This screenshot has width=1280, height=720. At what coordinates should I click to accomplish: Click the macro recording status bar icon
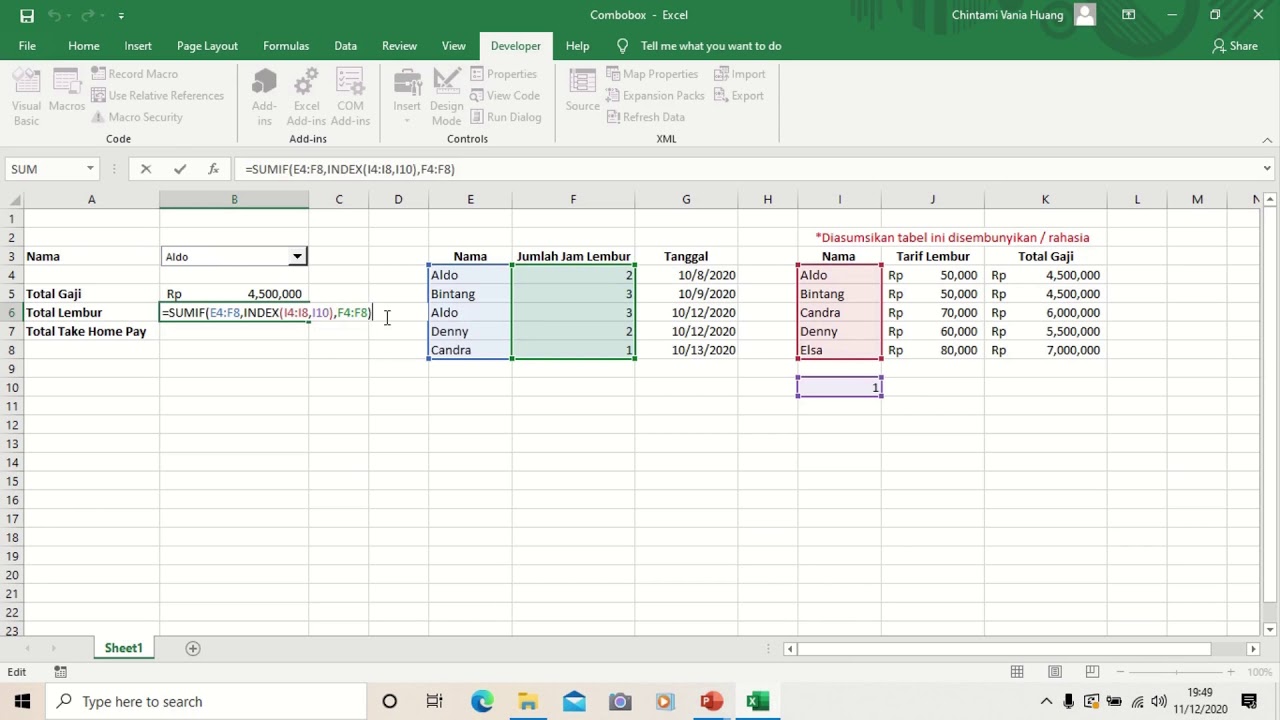pos(60,672)
